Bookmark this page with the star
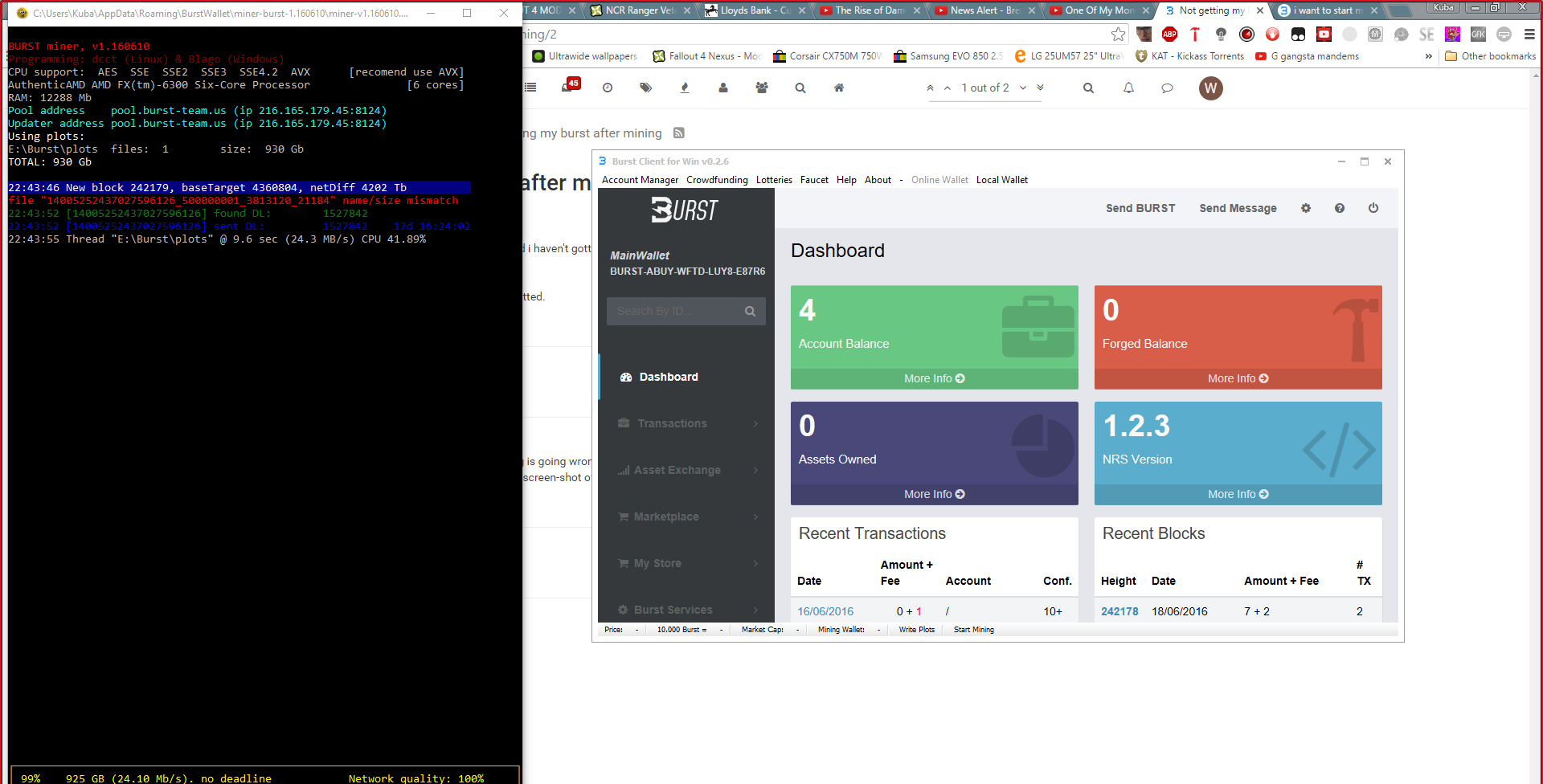Viewport: 1543px width, 784px height. point(1118,34)
